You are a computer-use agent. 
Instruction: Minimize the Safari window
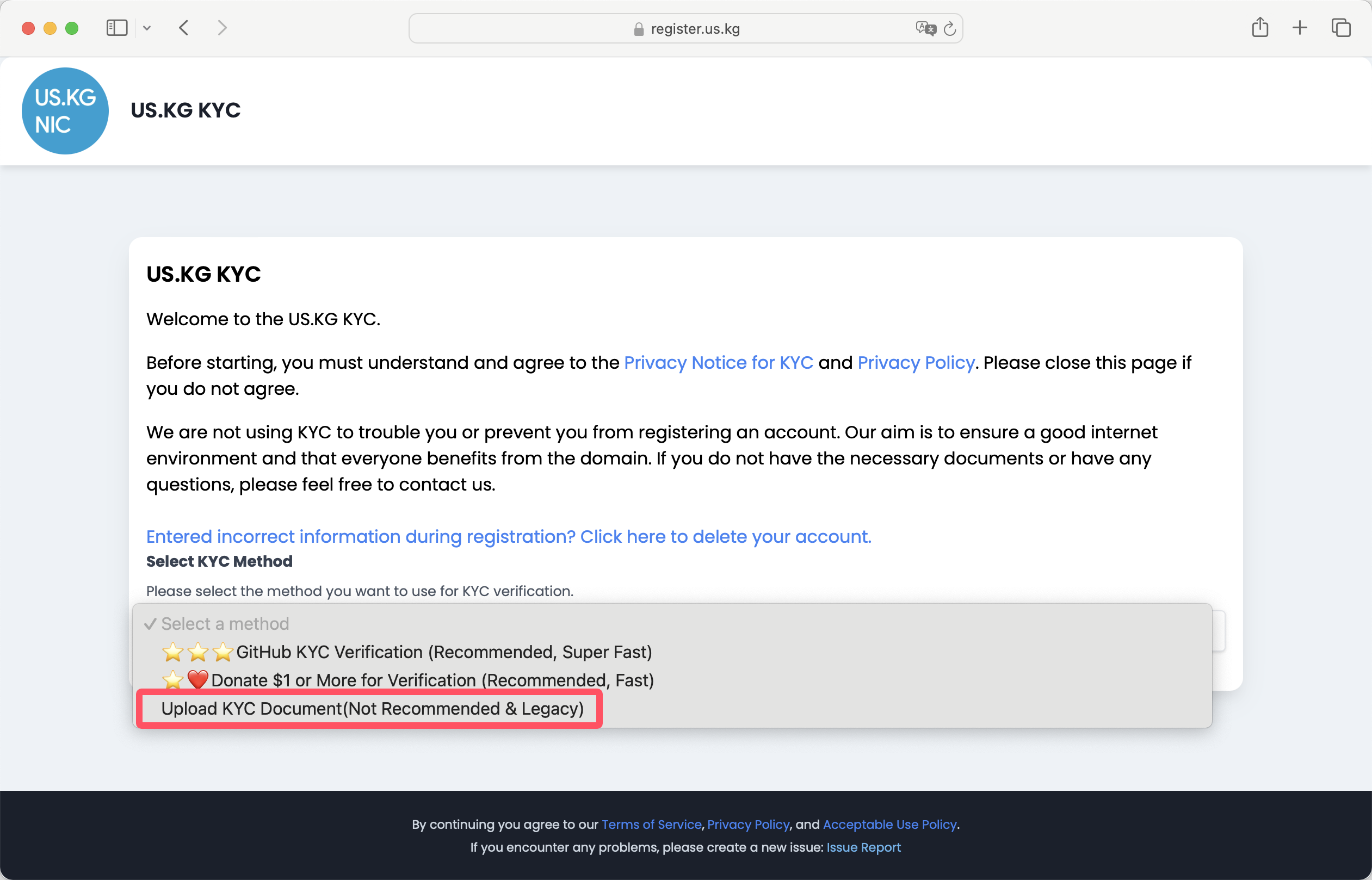click(x=50, y=28)
